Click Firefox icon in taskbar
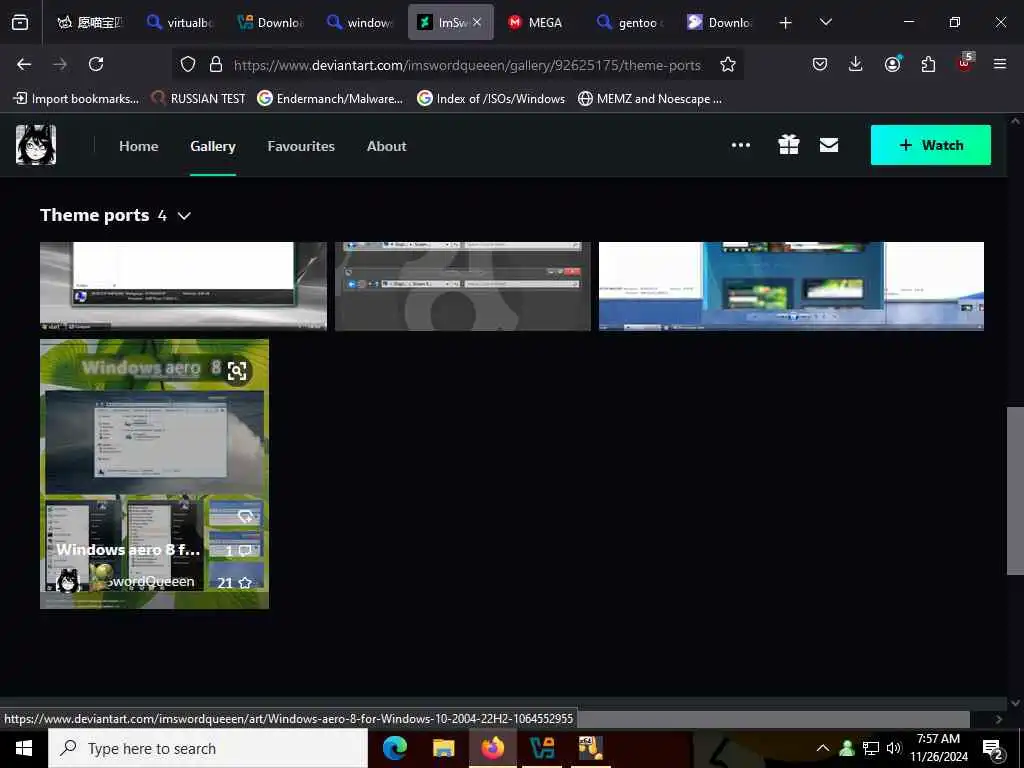Image resolution: width=1024 pixels, height=768 pixels. click(492, 748)
